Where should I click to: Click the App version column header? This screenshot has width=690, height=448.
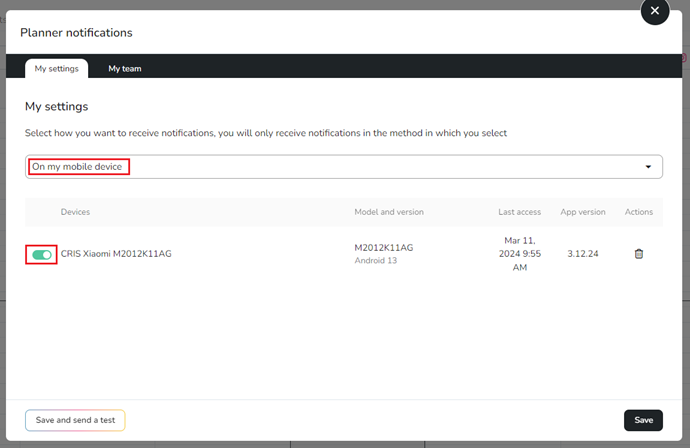point(583,212)
